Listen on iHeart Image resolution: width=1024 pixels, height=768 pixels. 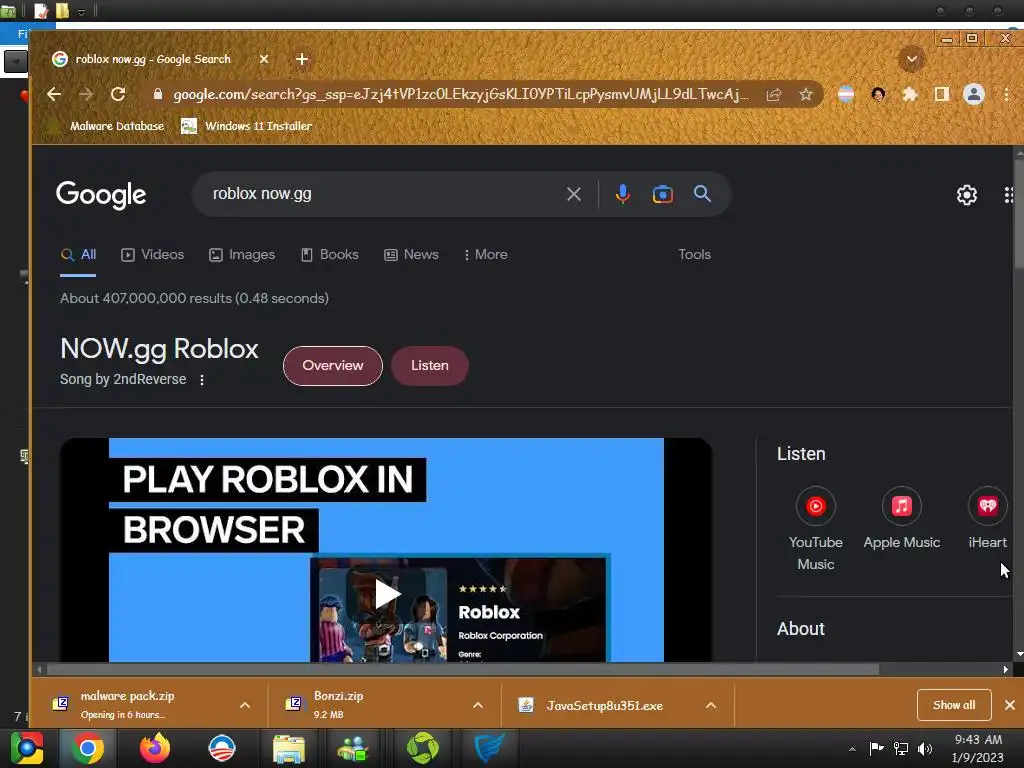(x=987, y=519)
